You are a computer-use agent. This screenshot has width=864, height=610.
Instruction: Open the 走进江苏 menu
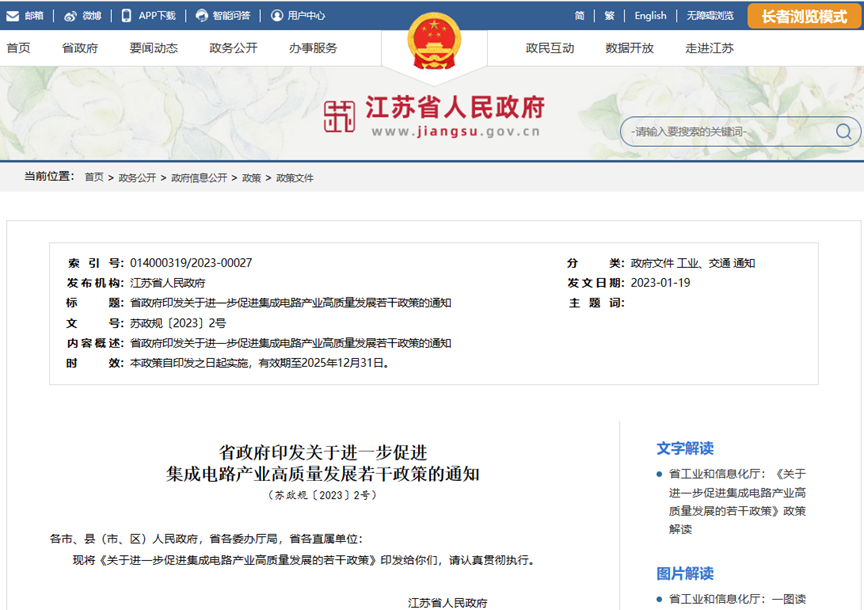click(x=709, y=48)
